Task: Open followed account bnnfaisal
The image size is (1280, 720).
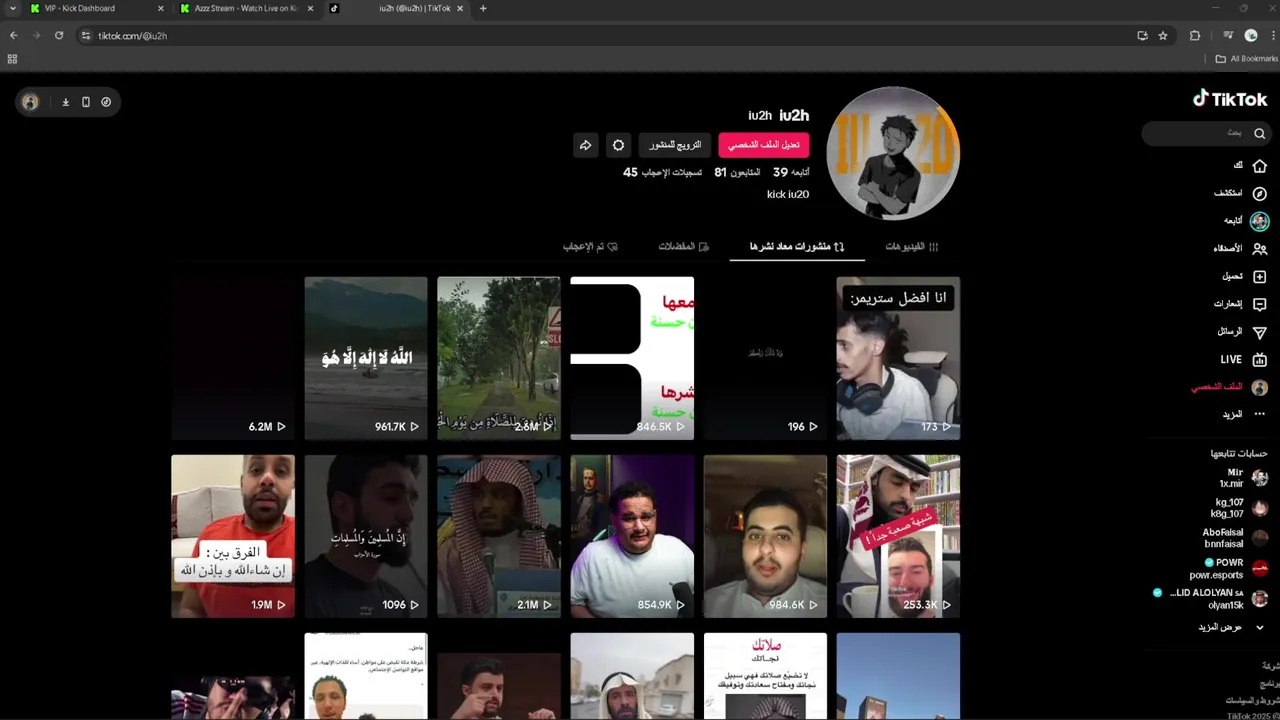Action: click(x=1235, y=538)
